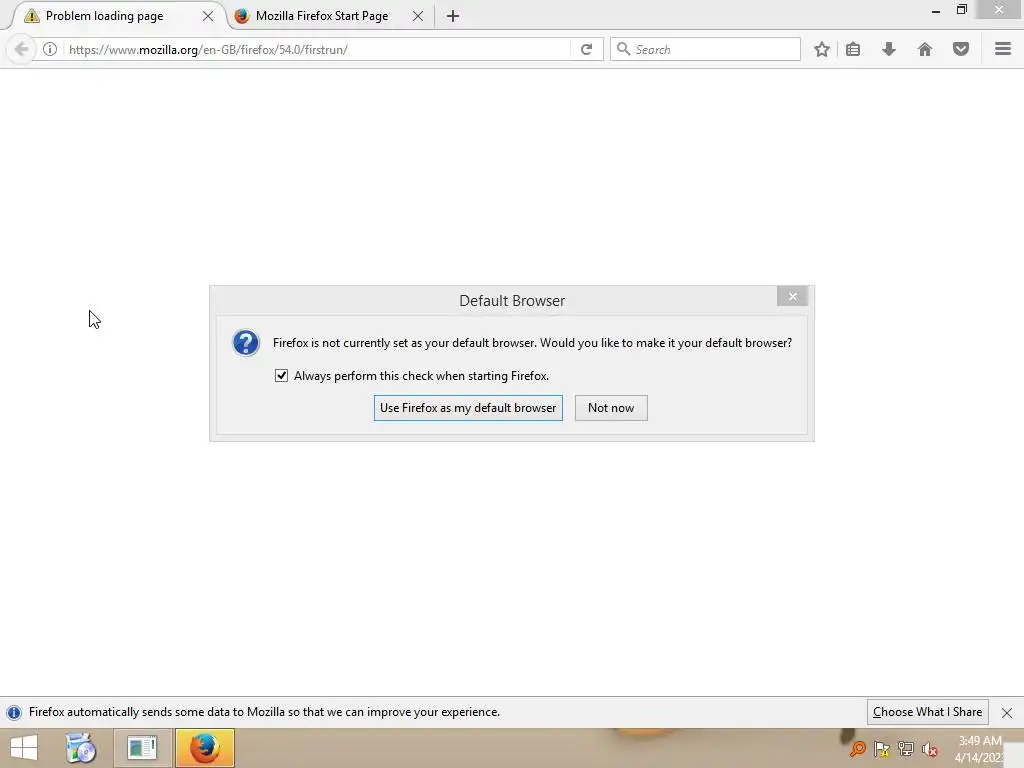The height and width of the screenshot is (768, 1024).
Task: Minimize the Firefox window
Action: click(x=936, y=10)
